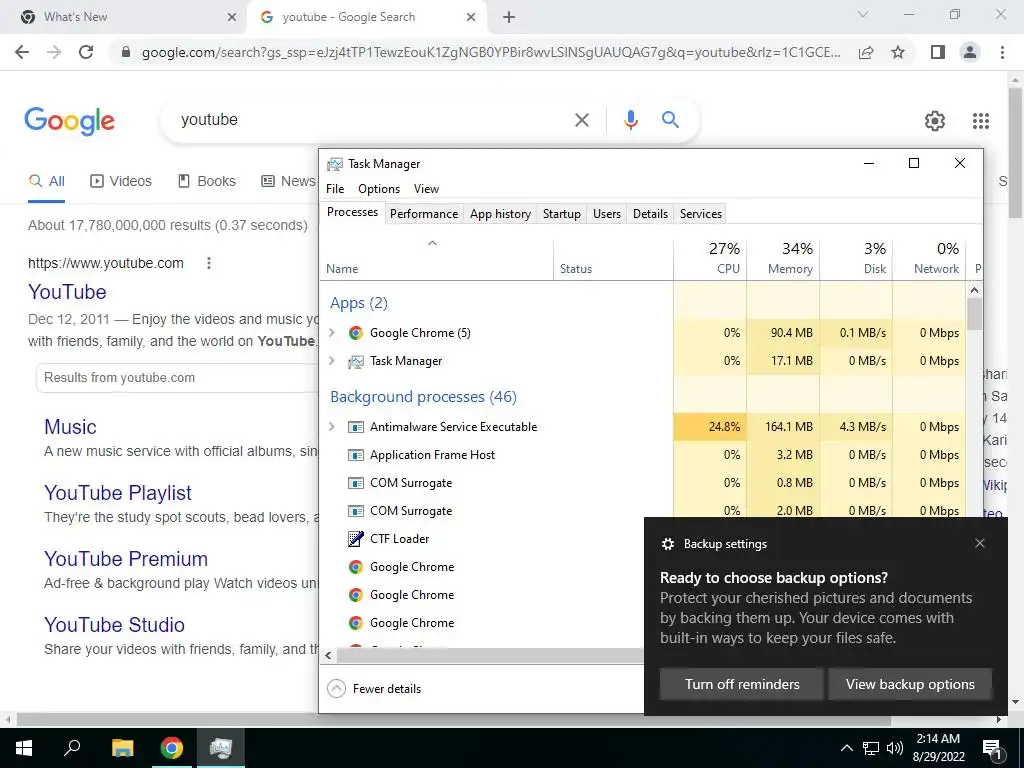Open the Options menu in Task Manager

379,189
